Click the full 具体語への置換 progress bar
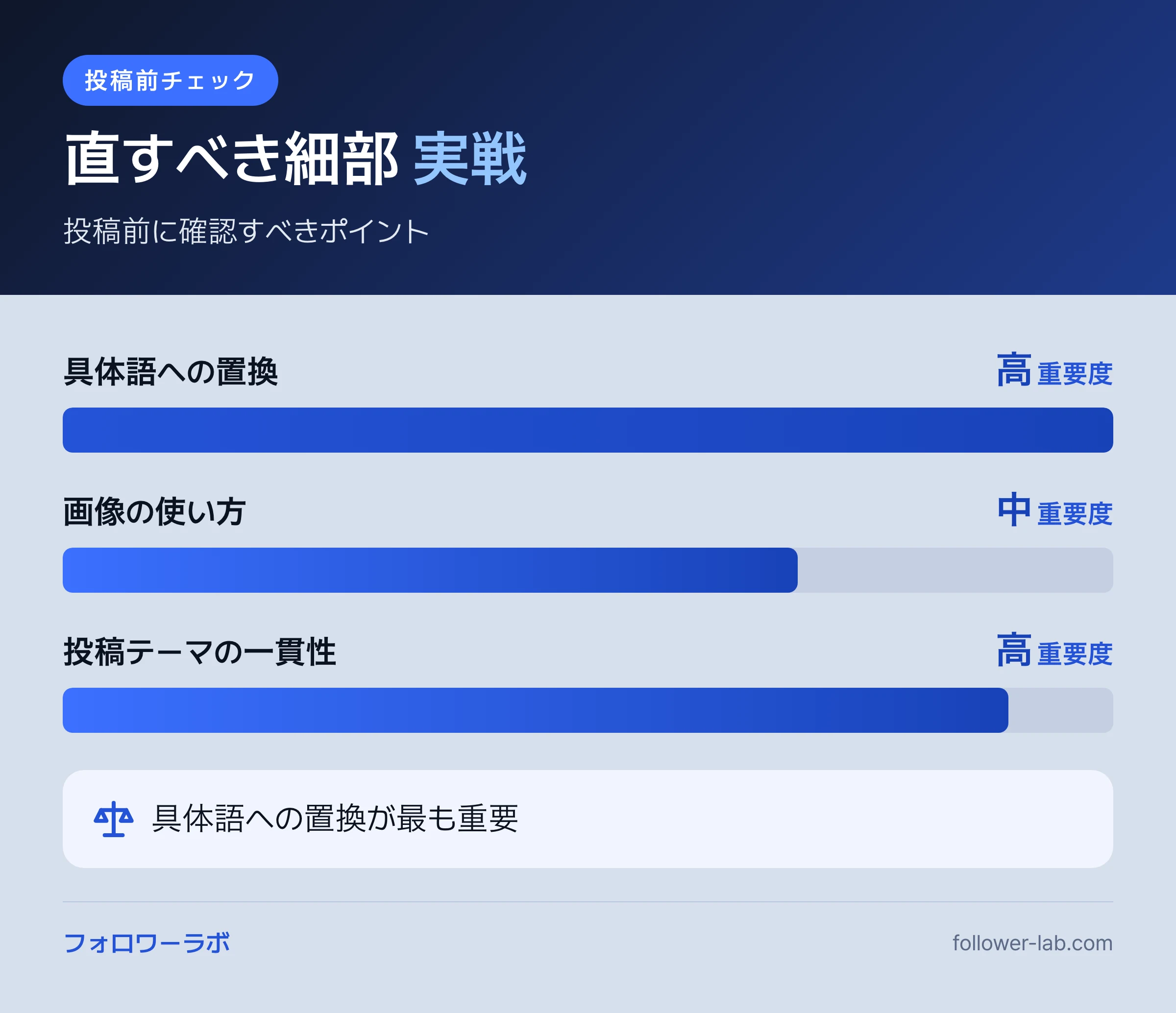 coord(588,430)
